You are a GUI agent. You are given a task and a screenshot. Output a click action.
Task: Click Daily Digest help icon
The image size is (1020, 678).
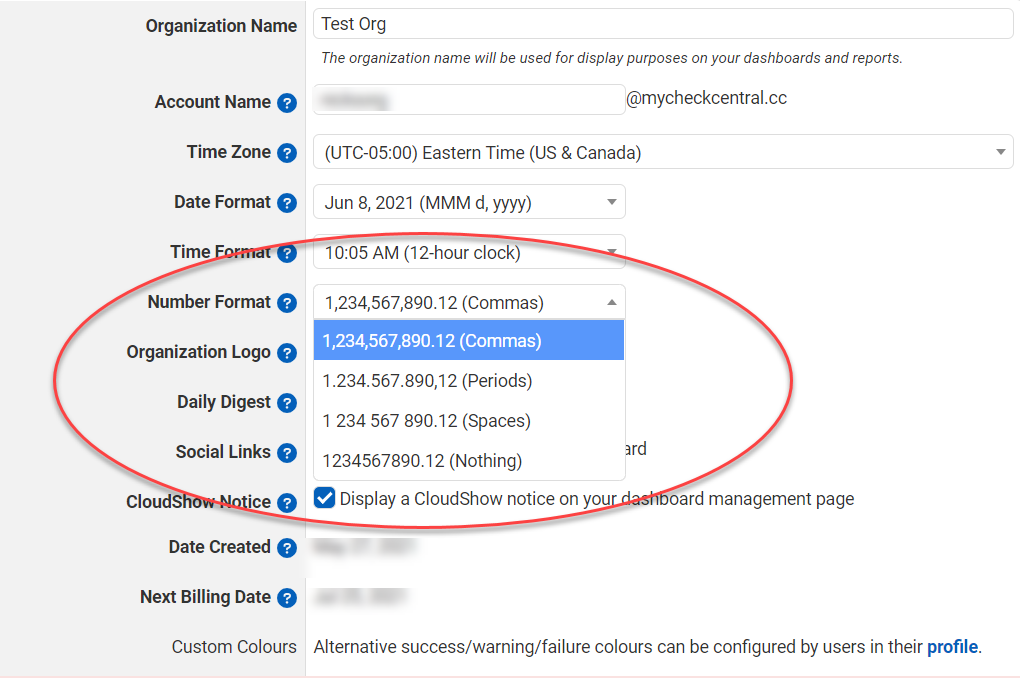coord(287,403)
